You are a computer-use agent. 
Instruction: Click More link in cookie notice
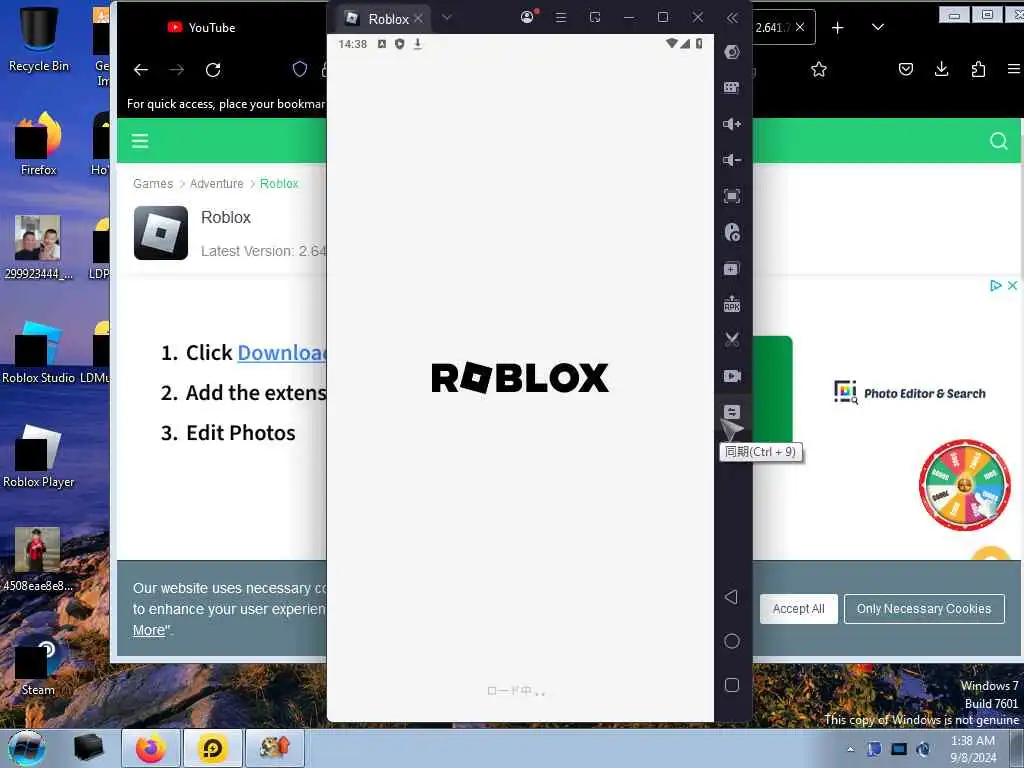(149, 630)
